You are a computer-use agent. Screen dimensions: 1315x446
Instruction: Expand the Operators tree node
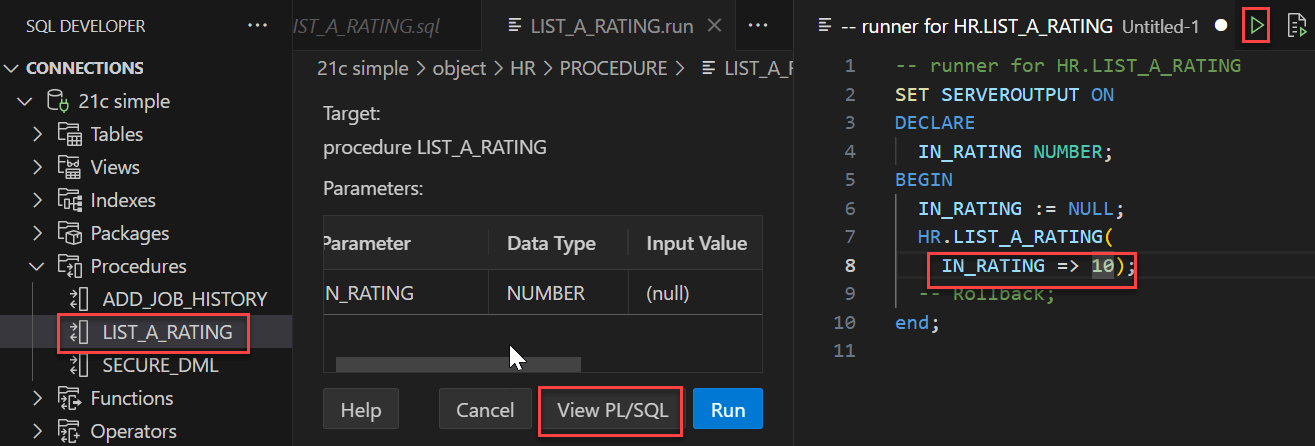(37, 431)
